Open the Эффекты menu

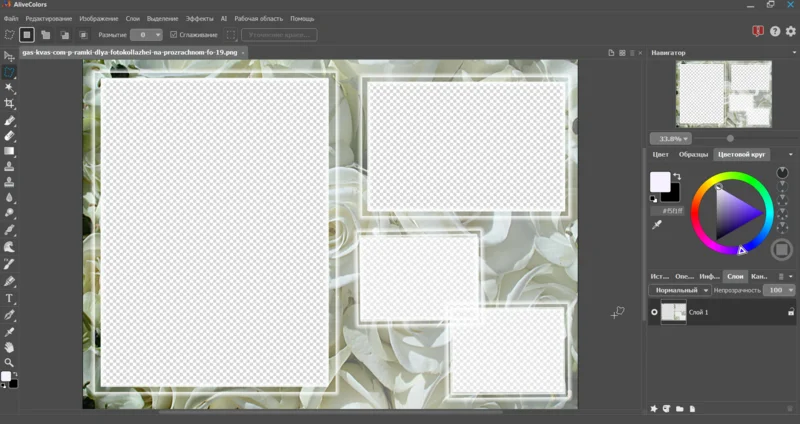click(200, 18)
